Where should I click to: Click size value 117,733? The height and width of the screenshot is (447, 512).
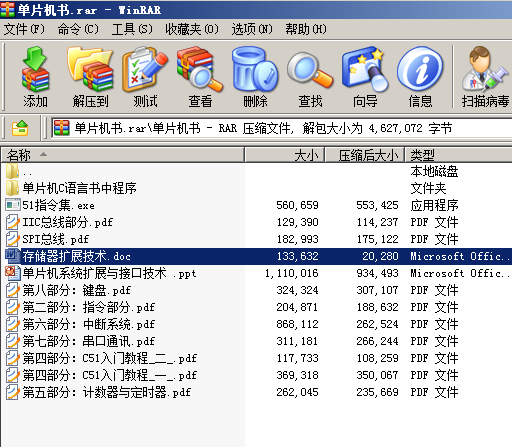(297, 358)
